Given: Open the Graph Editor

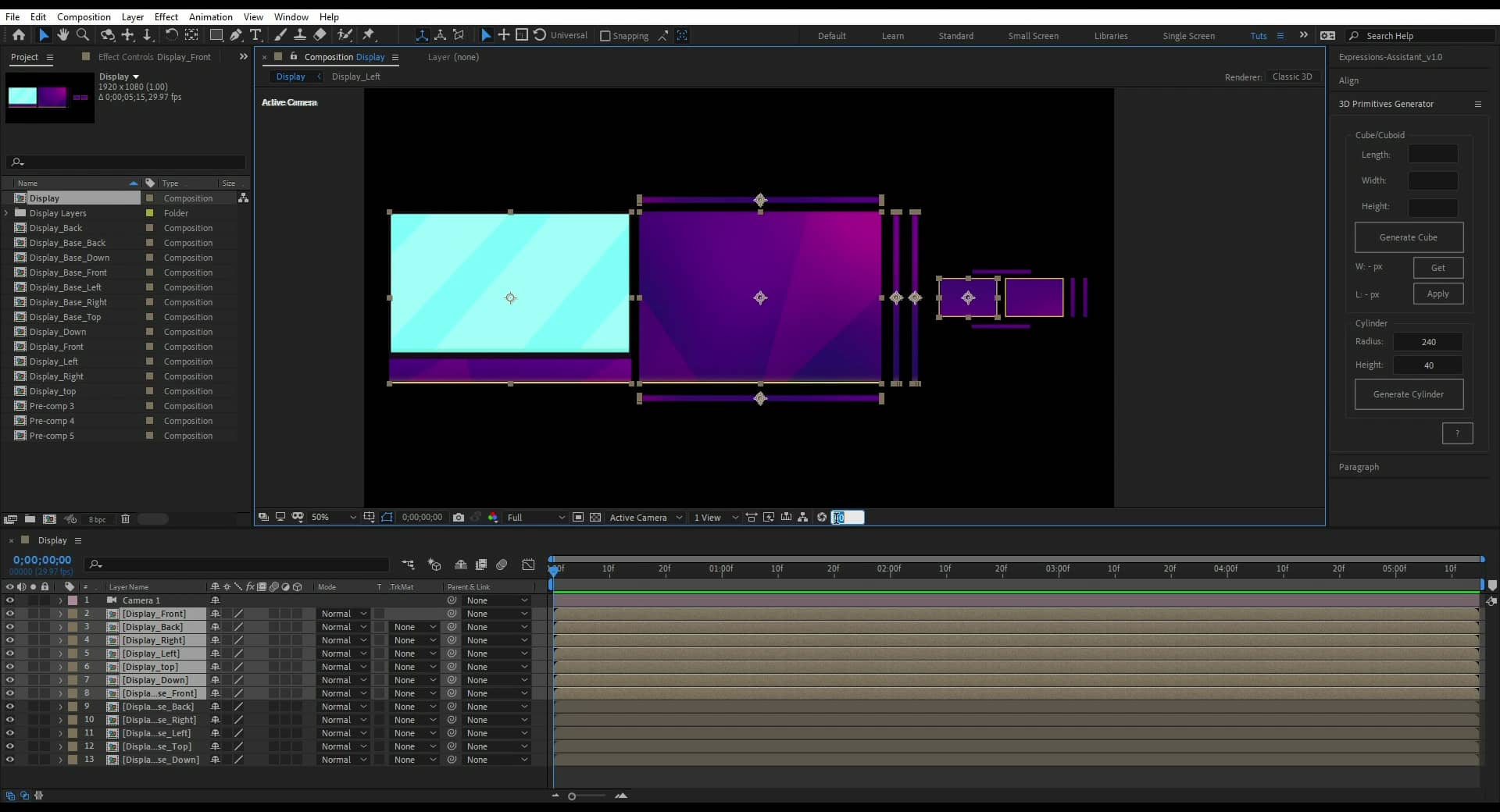Looking at the screenshot, I should click(529, 564).
